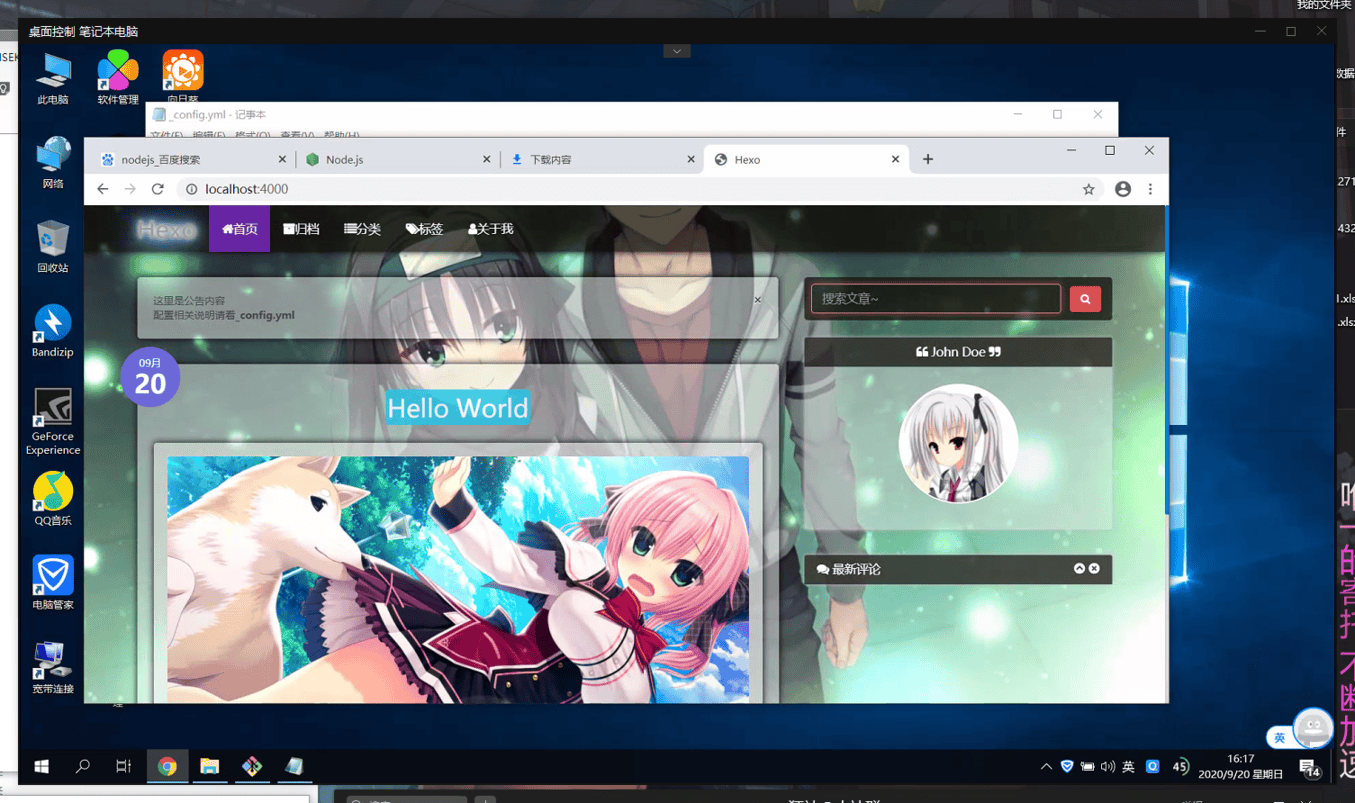Open the Hello World post title
The height and width of the screenshot is (803, 1355).
coord(457,408)
